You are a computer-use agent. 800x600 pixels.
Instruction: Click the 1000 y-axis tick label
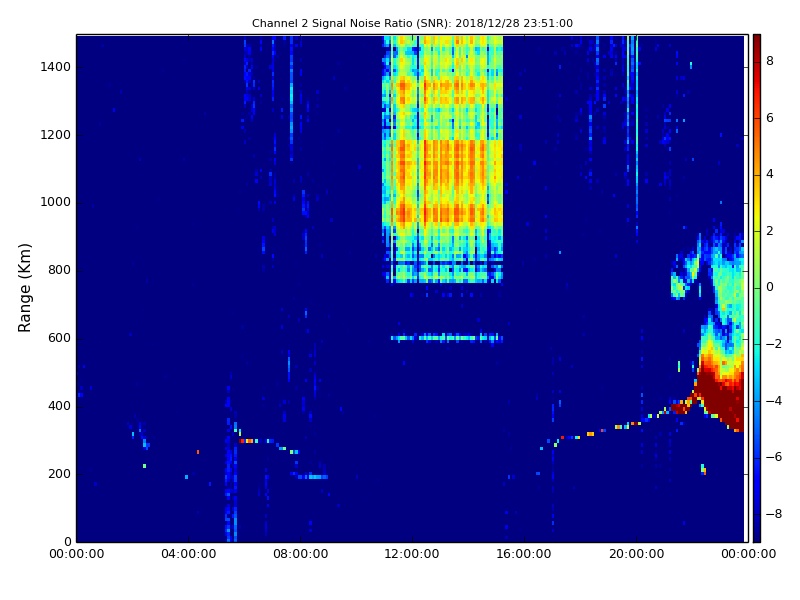[56, 202]
